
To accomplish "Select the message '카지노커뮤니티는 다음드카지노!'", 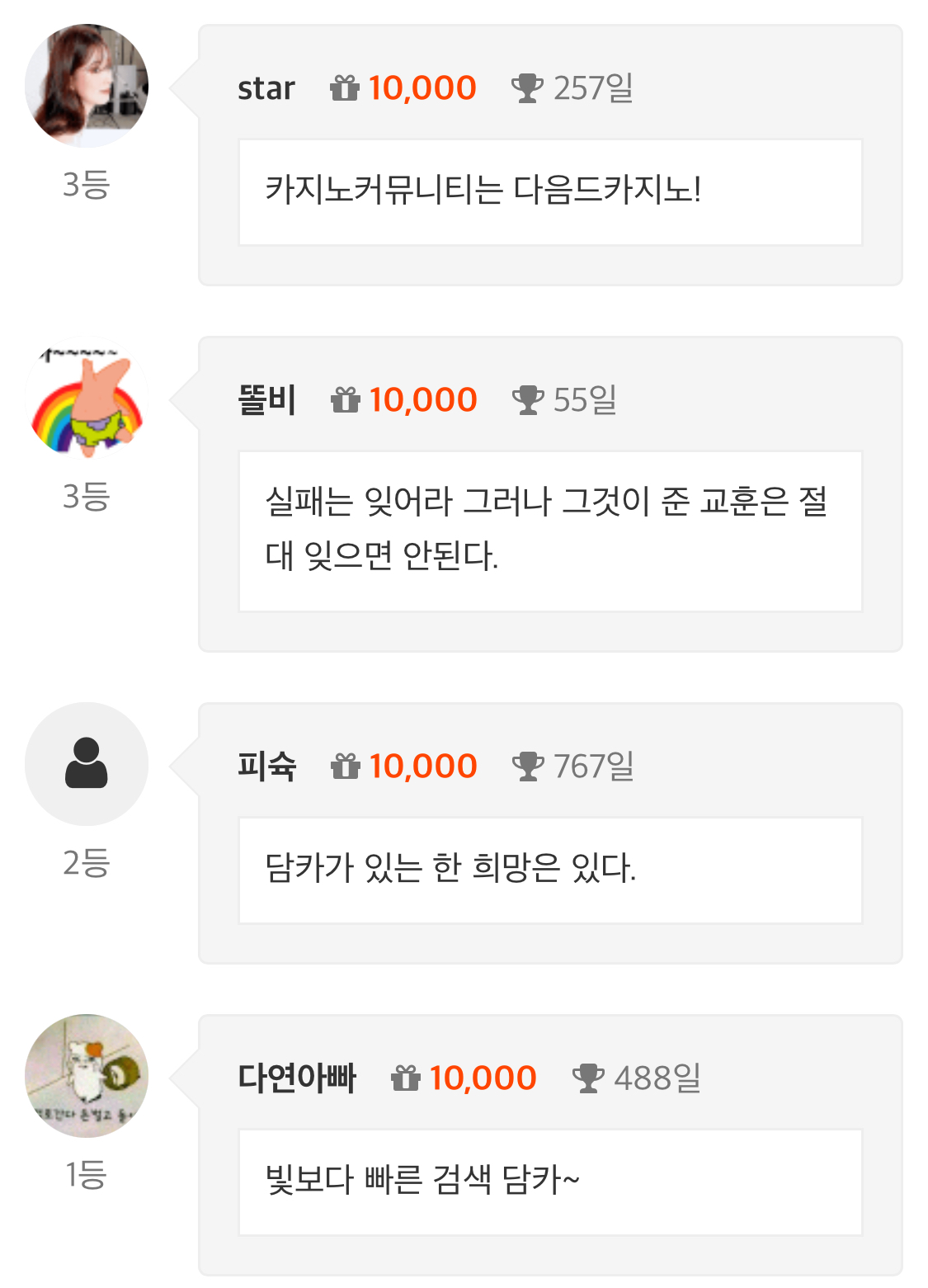I will 483,191.
